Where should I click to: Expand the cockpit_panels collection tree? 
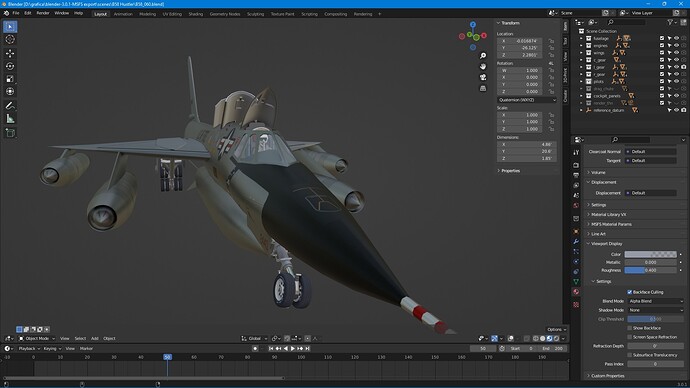(x=581, y=96)
